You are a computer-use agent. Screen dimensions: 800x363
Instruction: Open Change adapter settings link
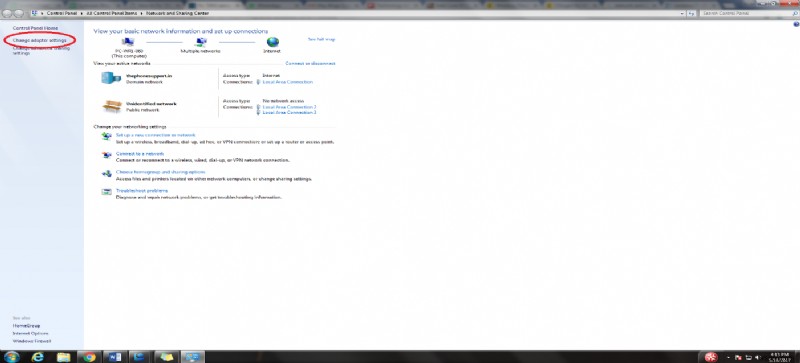(39, 40)
